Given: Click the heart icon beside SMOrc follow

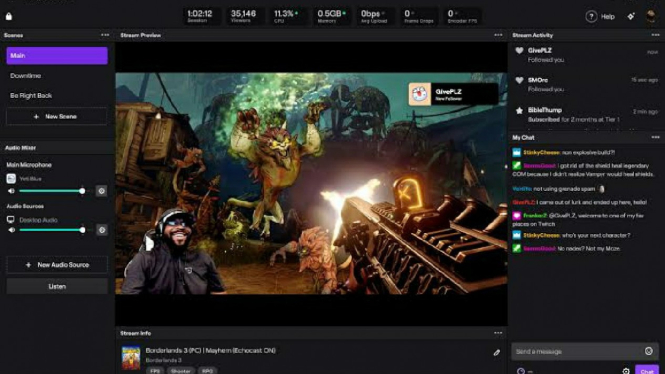Looking at the screenshot, I should click(x=519, y=80).
